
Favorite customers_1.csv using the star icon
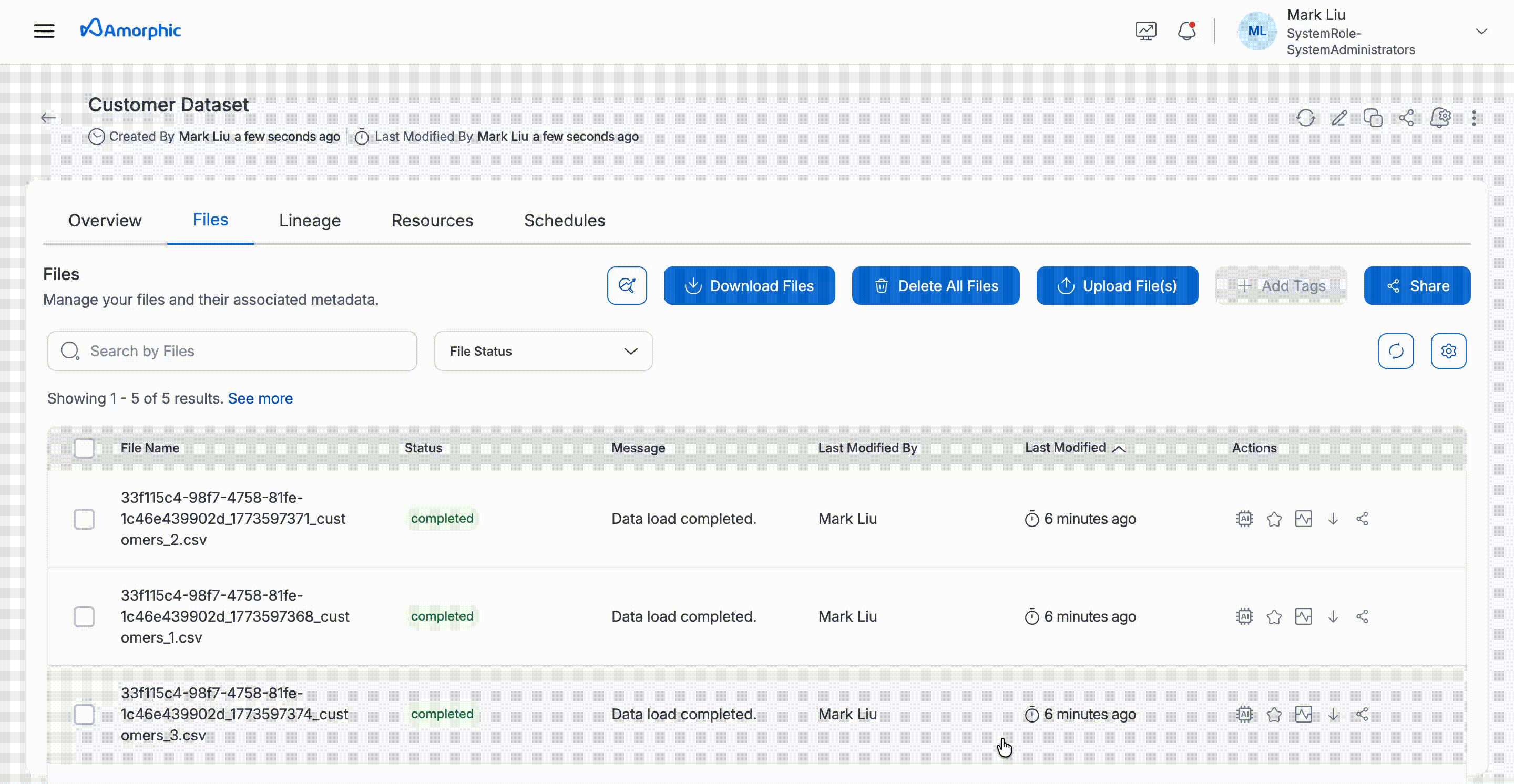pyautogui.click(x=1274, y=616)
